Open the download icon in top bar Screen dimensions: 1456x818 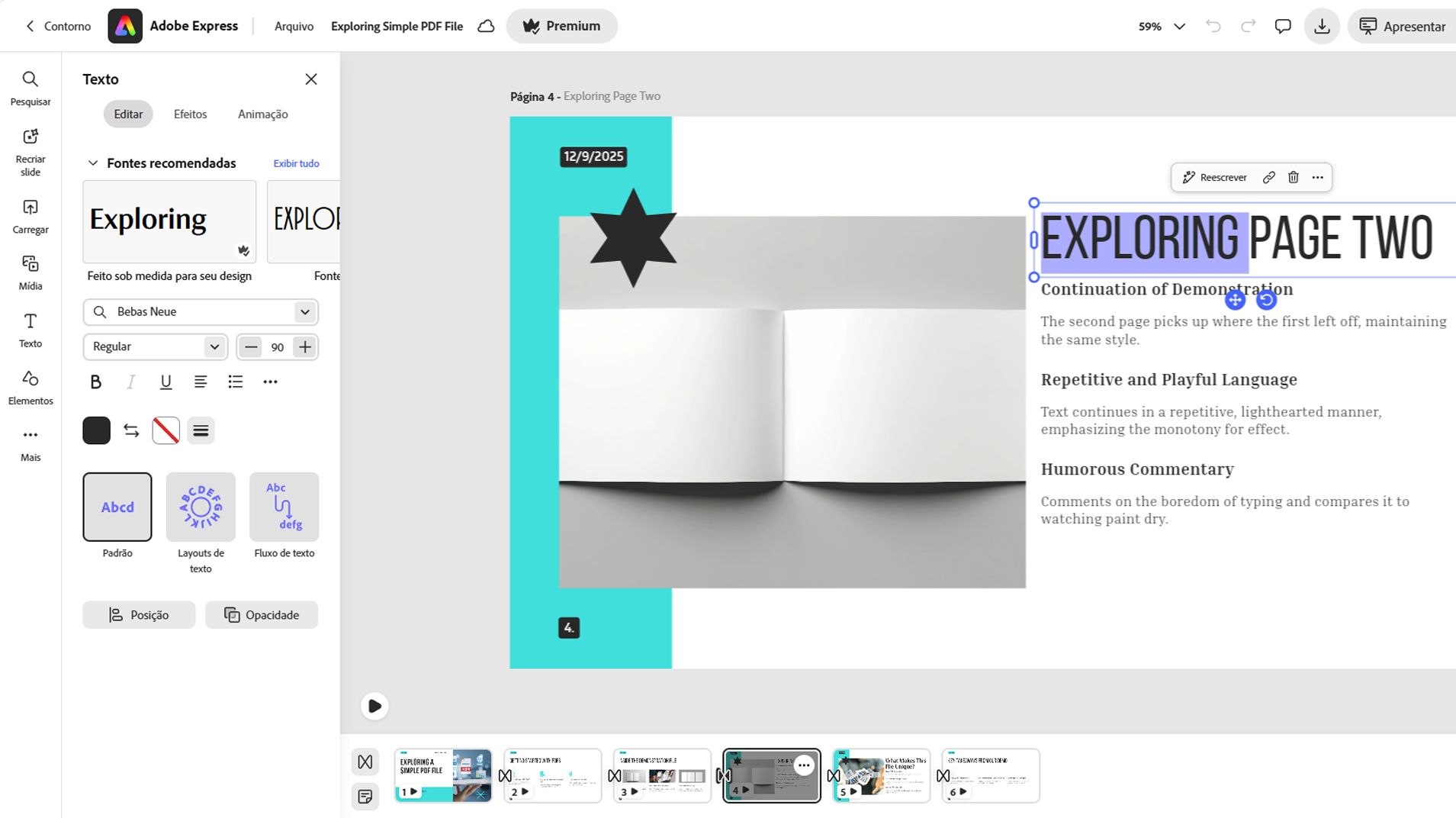(x=1322, y=25)
